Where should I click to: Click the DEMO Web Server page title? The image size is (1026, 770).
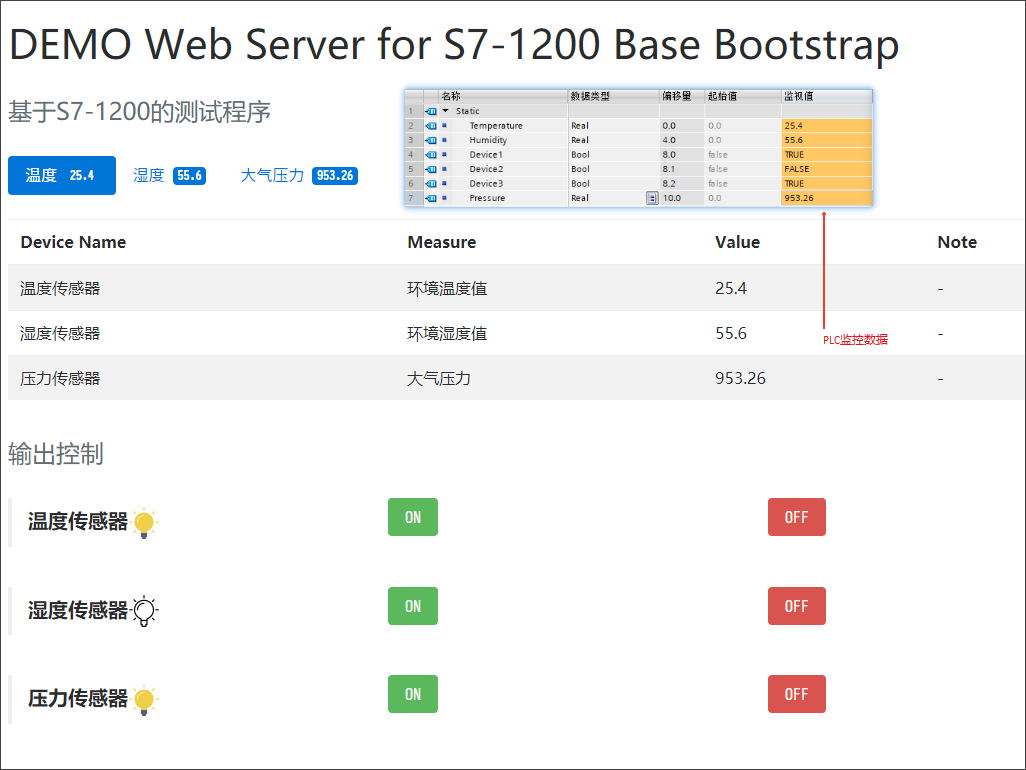click(x=454, y=44)
